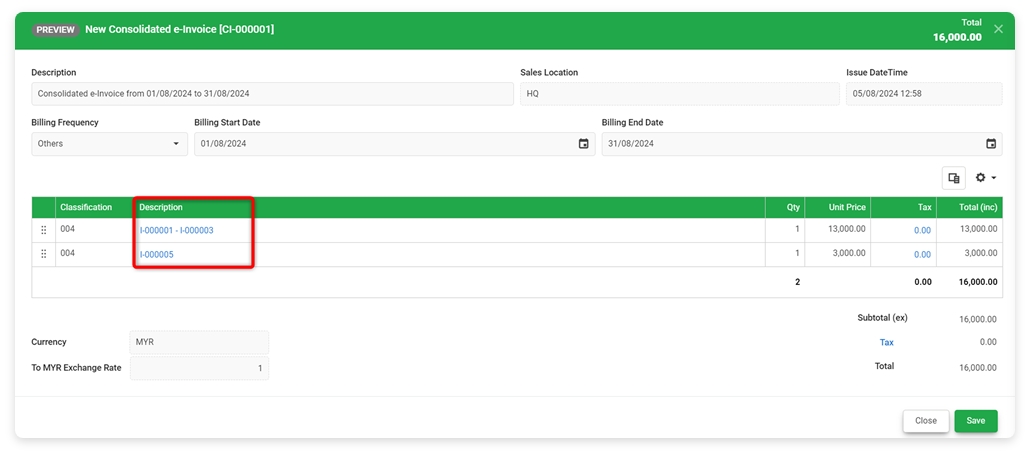Image resolution: width=1030 pixels, height=456 pixels.
Task: Click tax value 0.00 in first row
Action: 921,230
